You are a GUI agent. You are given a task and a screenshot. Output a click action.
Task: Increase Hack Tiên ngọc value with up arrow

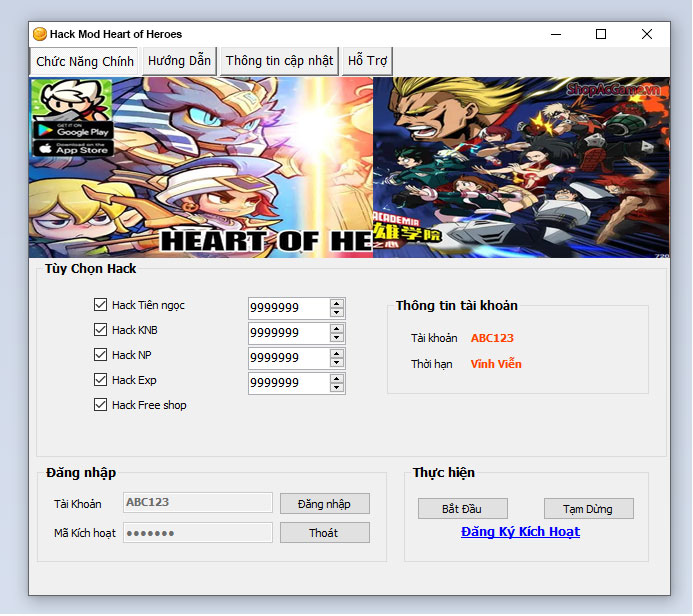pos(337,303)
